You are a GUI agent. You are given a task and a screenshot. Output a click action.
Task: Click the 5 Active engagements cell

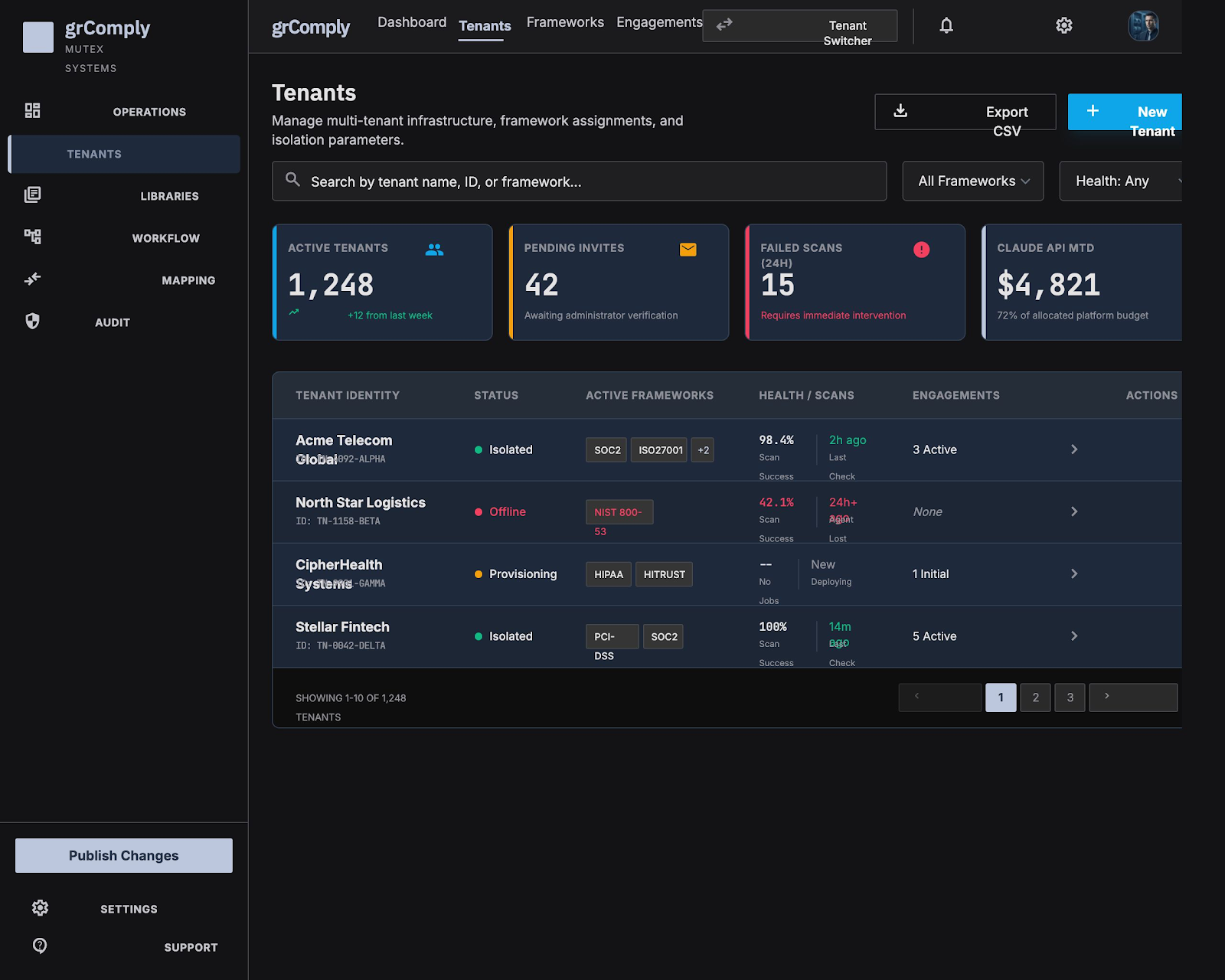pos(935,636)
